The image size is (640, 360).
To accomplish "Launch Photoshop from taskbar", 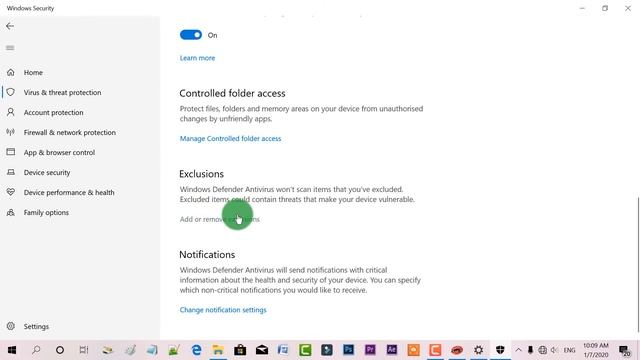I will click(x=348, y=350).
